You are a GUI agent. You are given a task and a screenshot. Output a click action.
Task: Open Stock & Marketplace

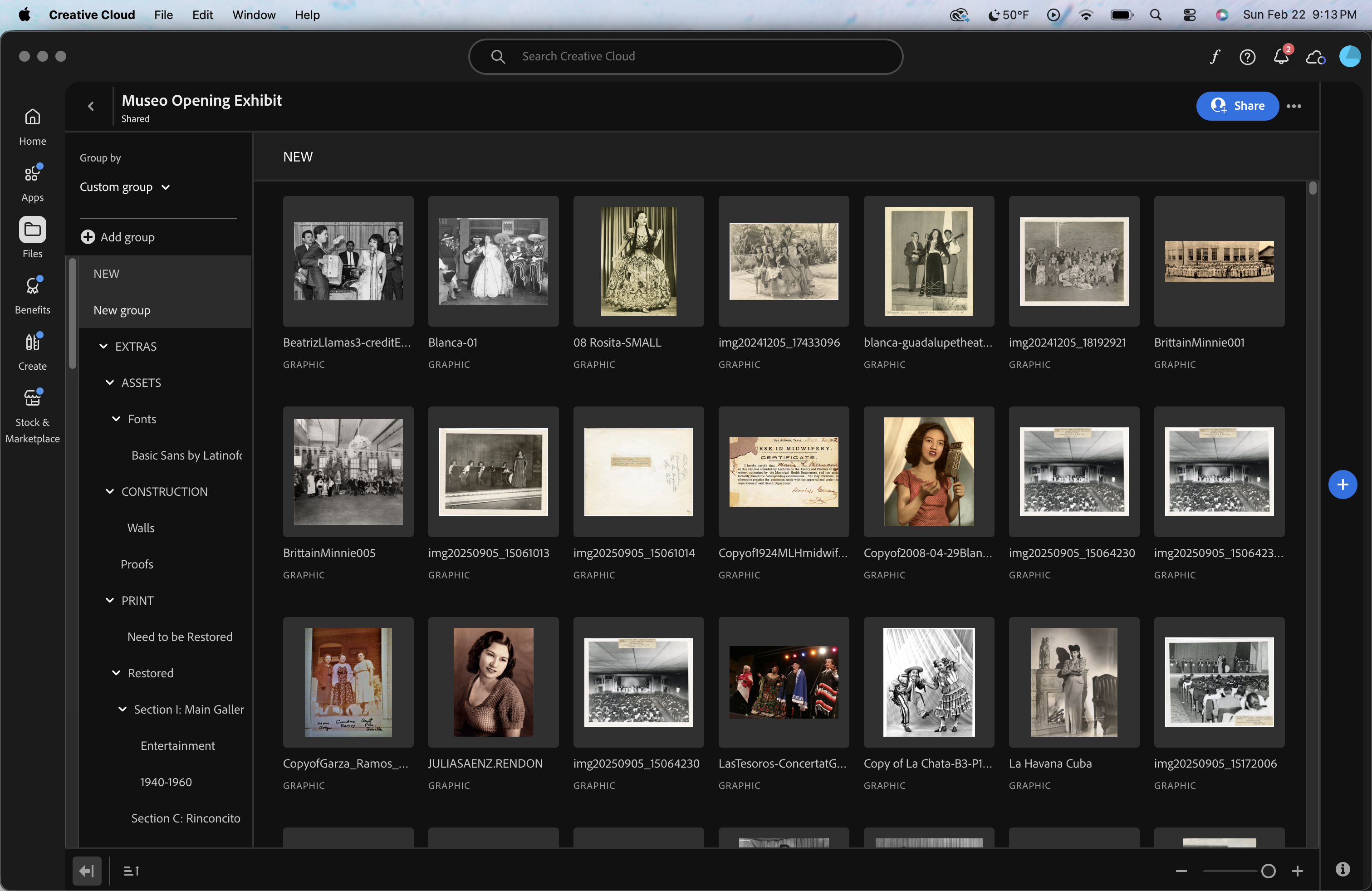click(x=32, y=416)
